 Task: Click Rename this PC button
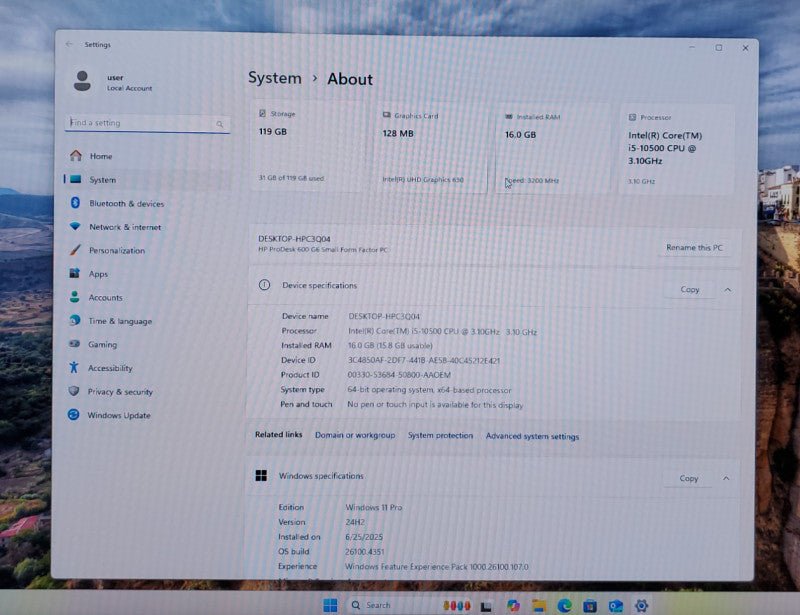[x=694, y=248]
